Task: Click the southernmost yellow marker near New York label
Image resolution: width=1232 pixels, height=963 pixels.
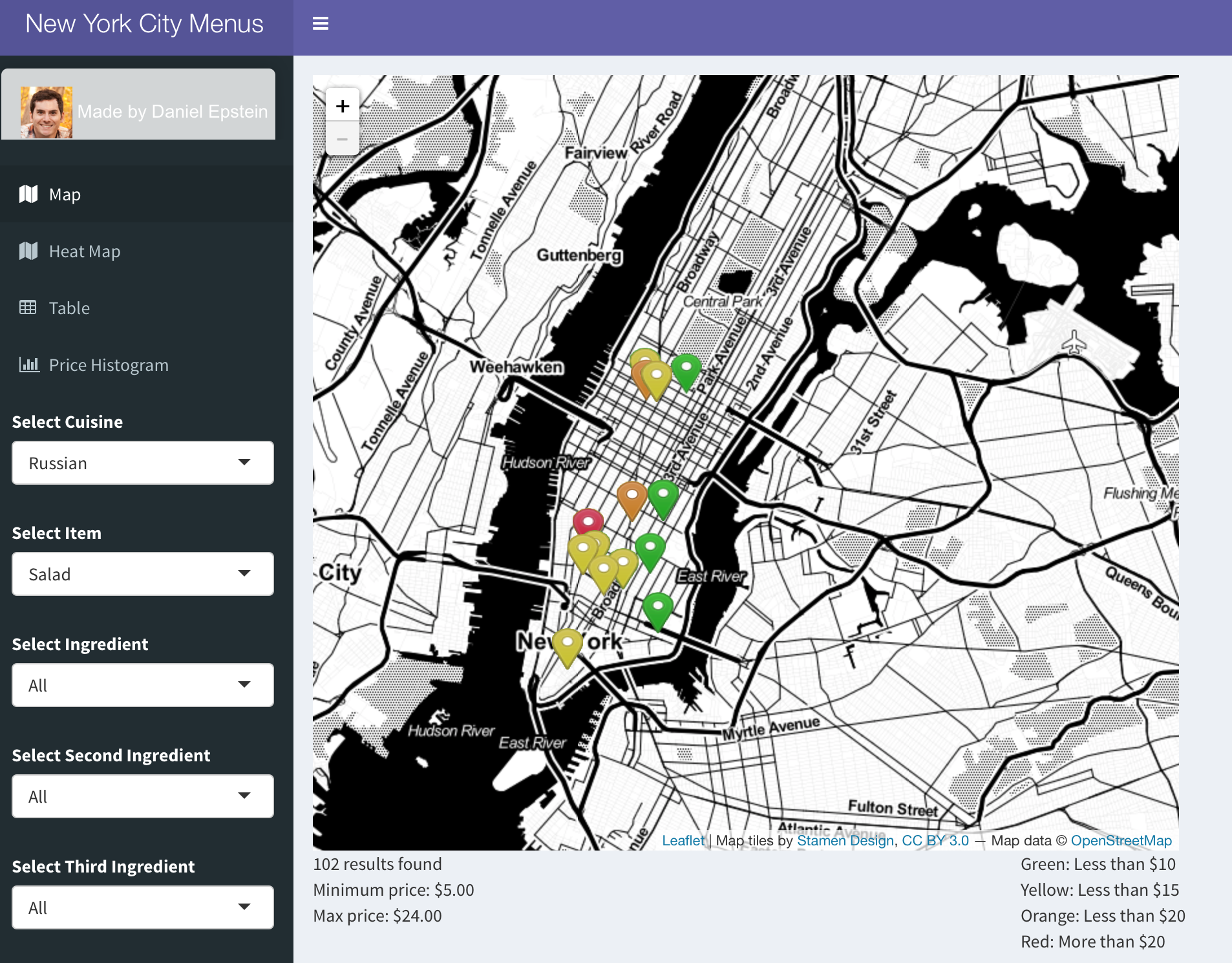Action: tap(568, 645)
